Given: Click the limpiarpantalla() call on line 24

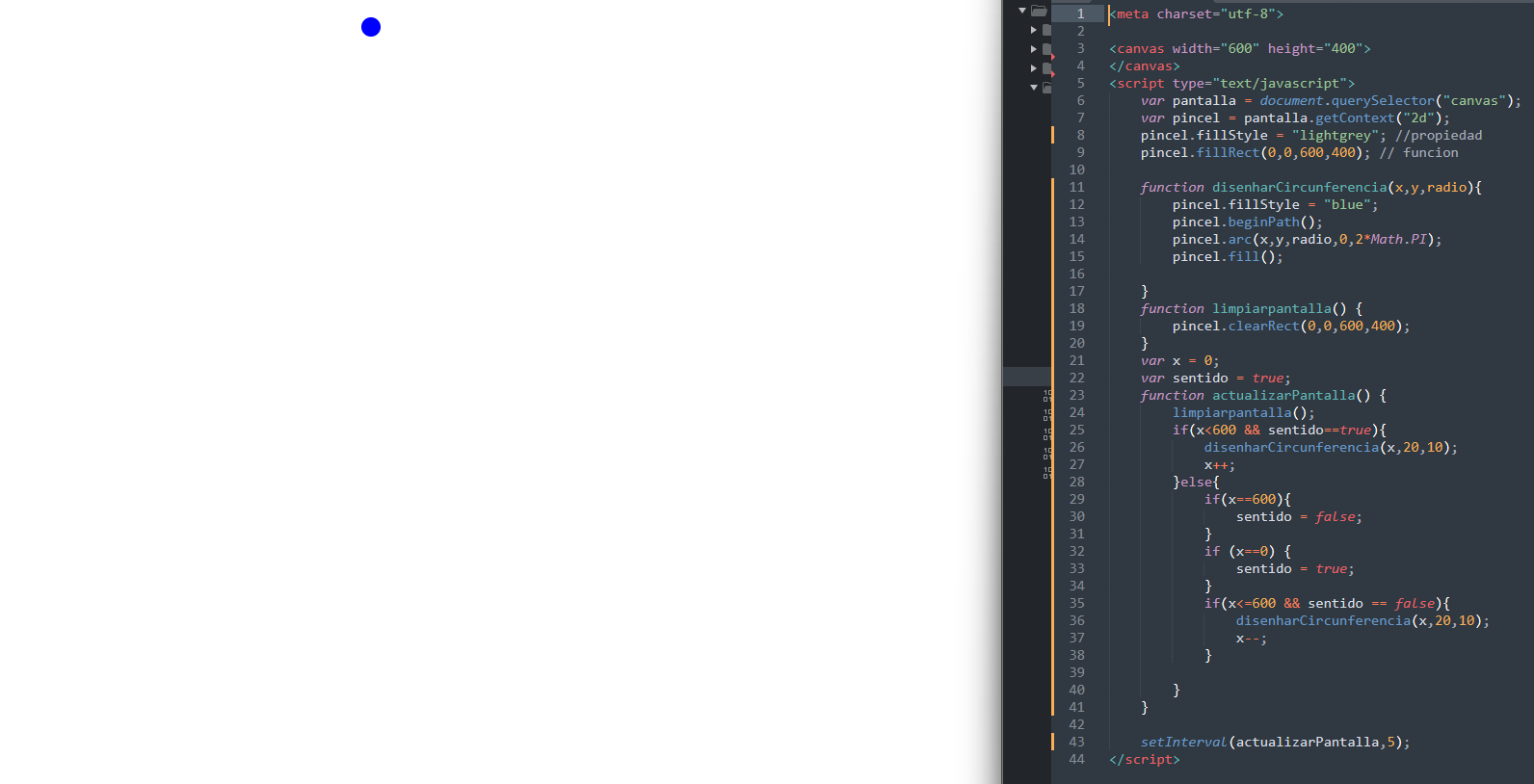Looking at the screenshot, I should pyautogui.click(x=1244, y=413).
